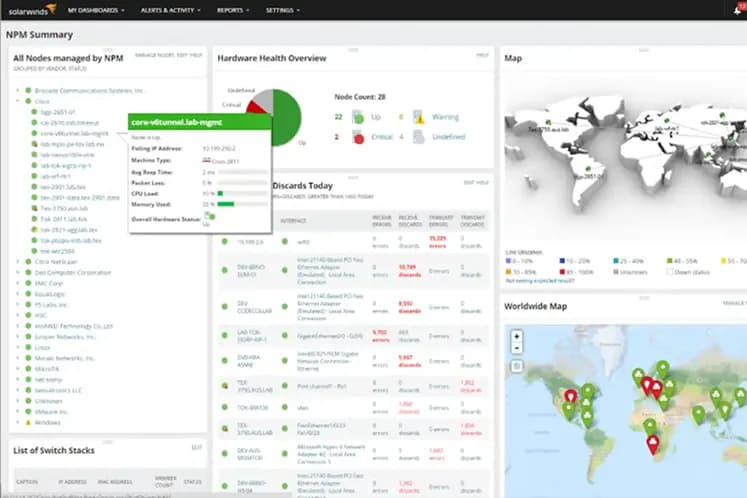The image size is (747, 498).
Task: Click the green tooltip title core-v6tunnel.lab-mgmt
Action: tap(177, 122)
